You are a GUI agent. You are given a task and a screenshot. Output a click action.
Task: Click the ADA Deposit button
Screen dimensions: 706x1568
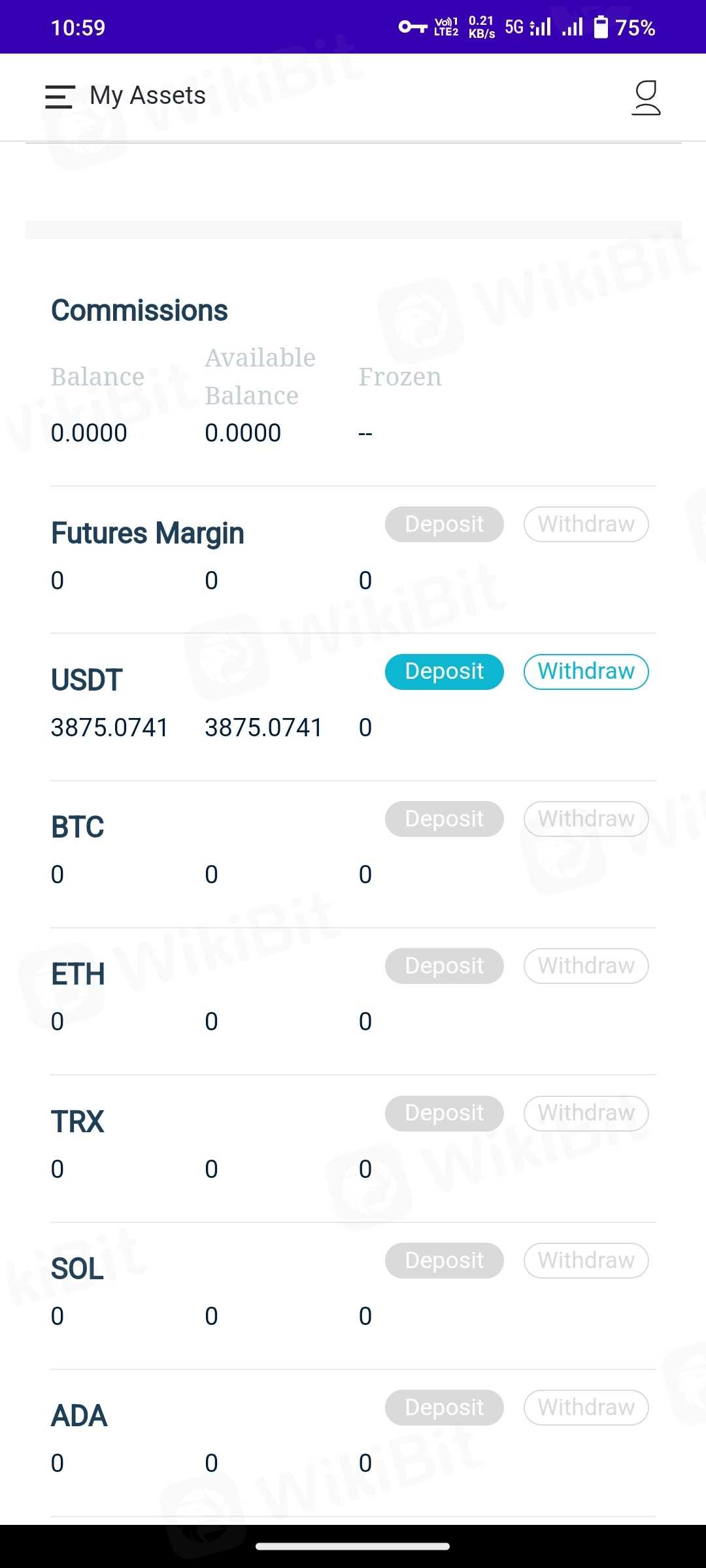(x=445, y=1407)
